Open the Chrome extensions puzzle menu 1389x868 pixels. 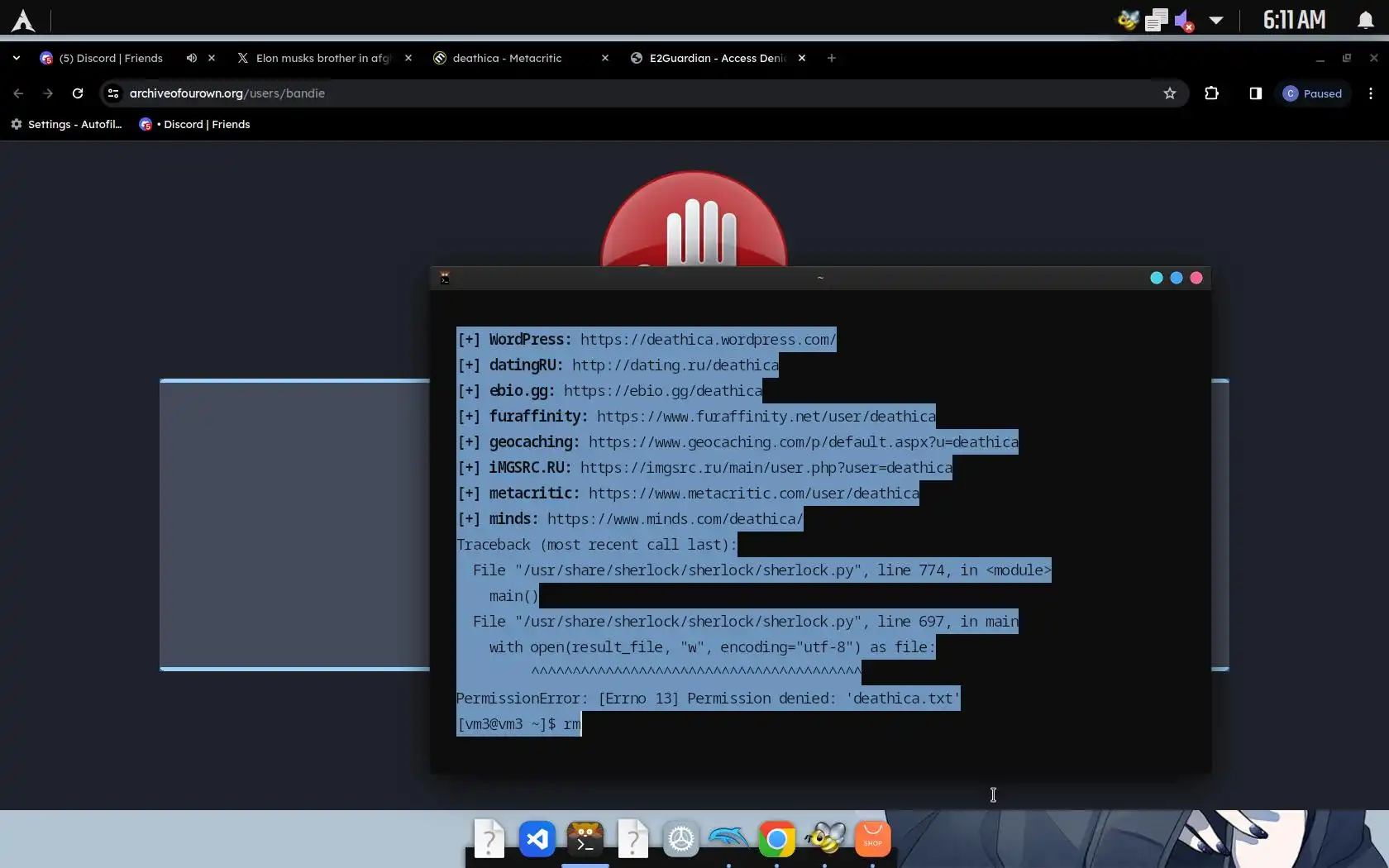(1212, 93)
